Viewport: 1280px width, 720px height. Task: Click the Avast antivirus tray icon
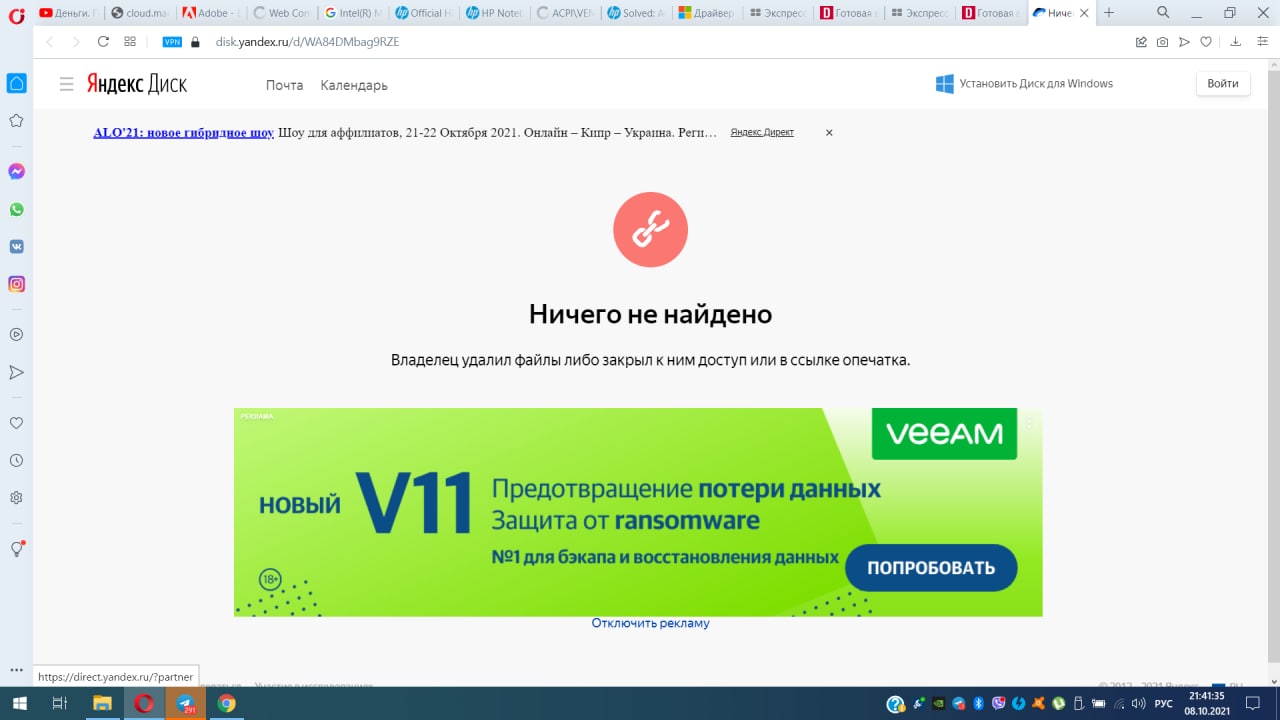[x=1038, y=704]
